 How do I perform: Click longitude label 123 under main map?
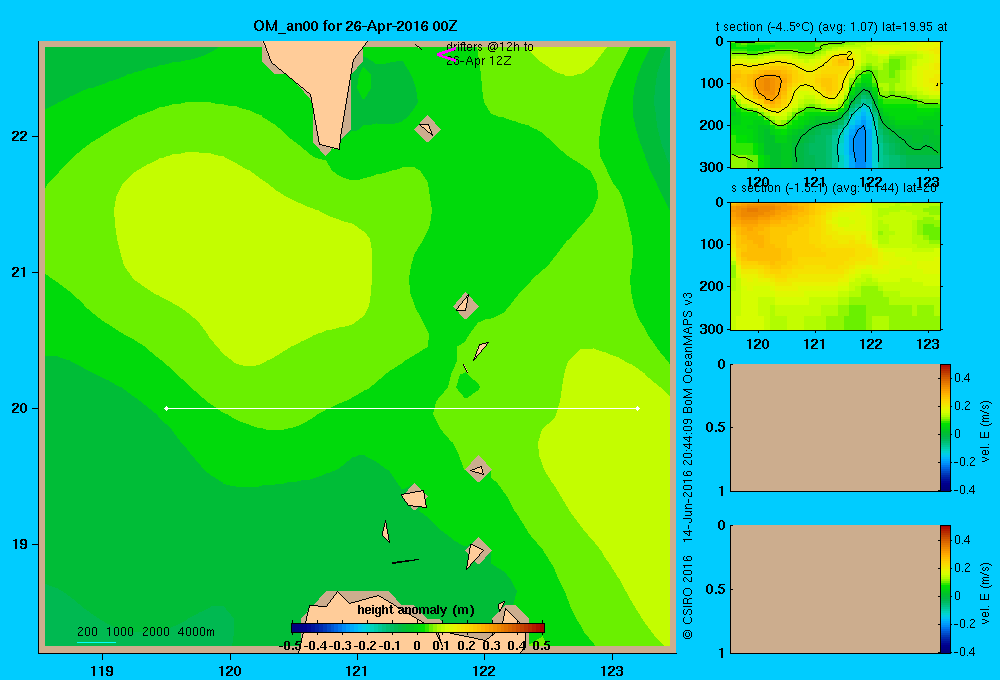point(612,671)
